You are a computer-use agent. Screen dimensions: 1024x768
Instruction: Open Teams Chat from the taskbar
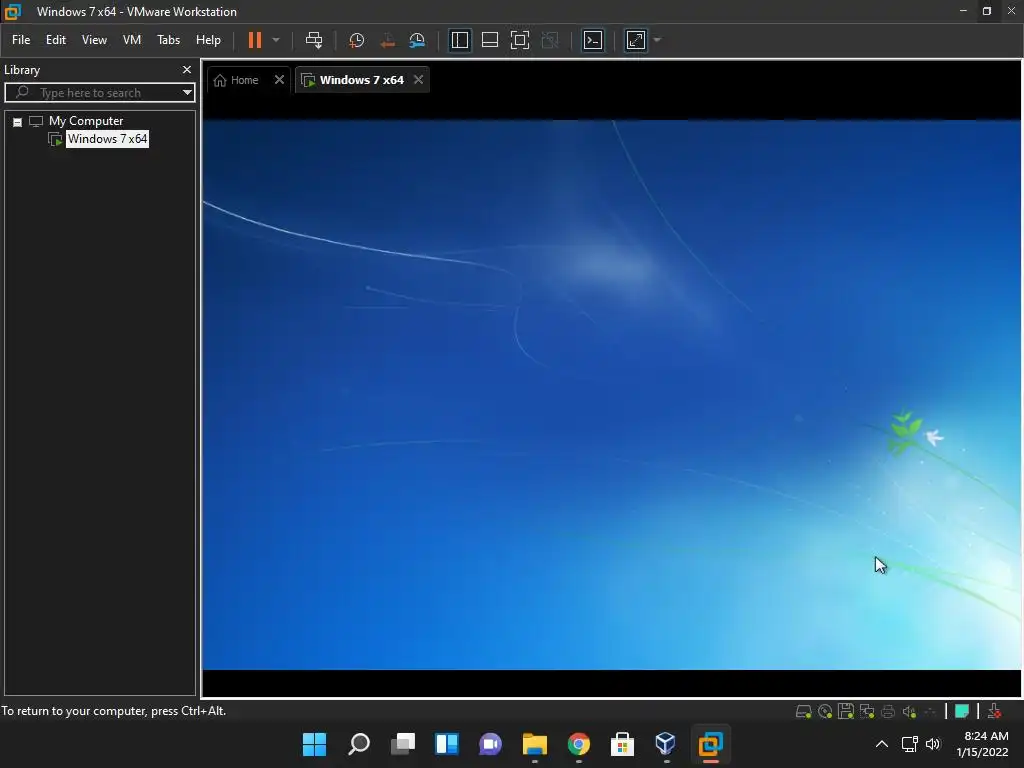tap(490, 744)
